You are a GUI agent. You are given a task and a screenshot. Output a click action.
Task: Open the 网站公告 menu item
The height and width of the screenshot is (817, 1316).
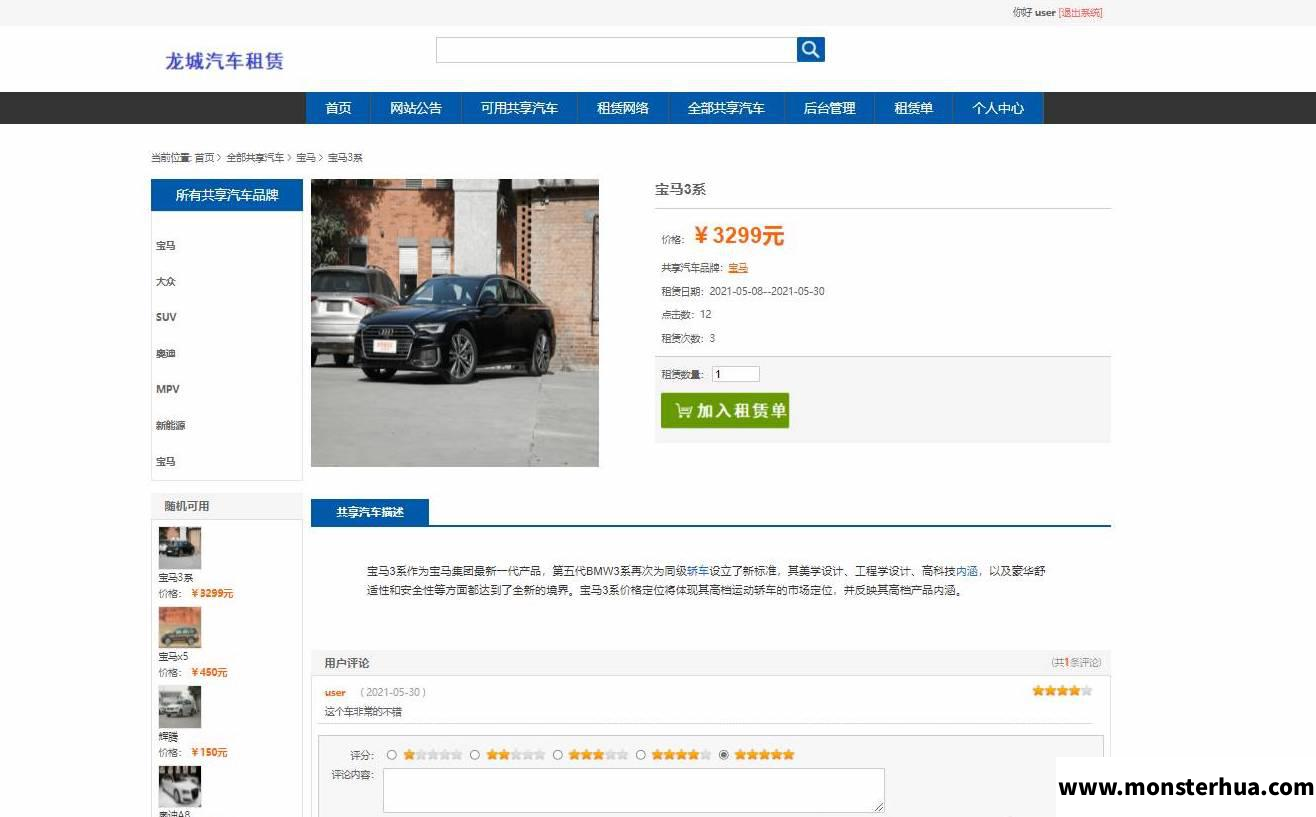click(416, 108)
